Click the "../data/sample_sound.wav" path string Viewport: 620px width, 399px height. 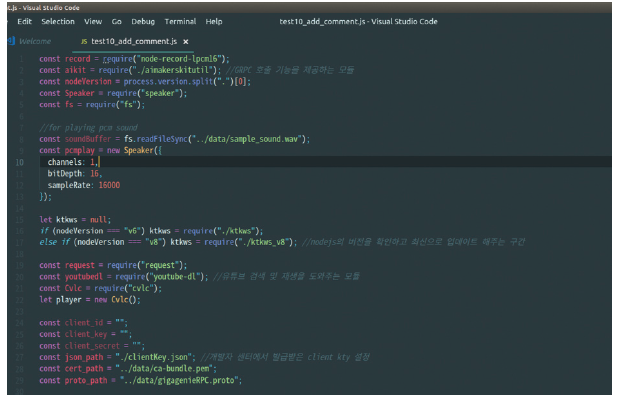[x=247, y=139]
